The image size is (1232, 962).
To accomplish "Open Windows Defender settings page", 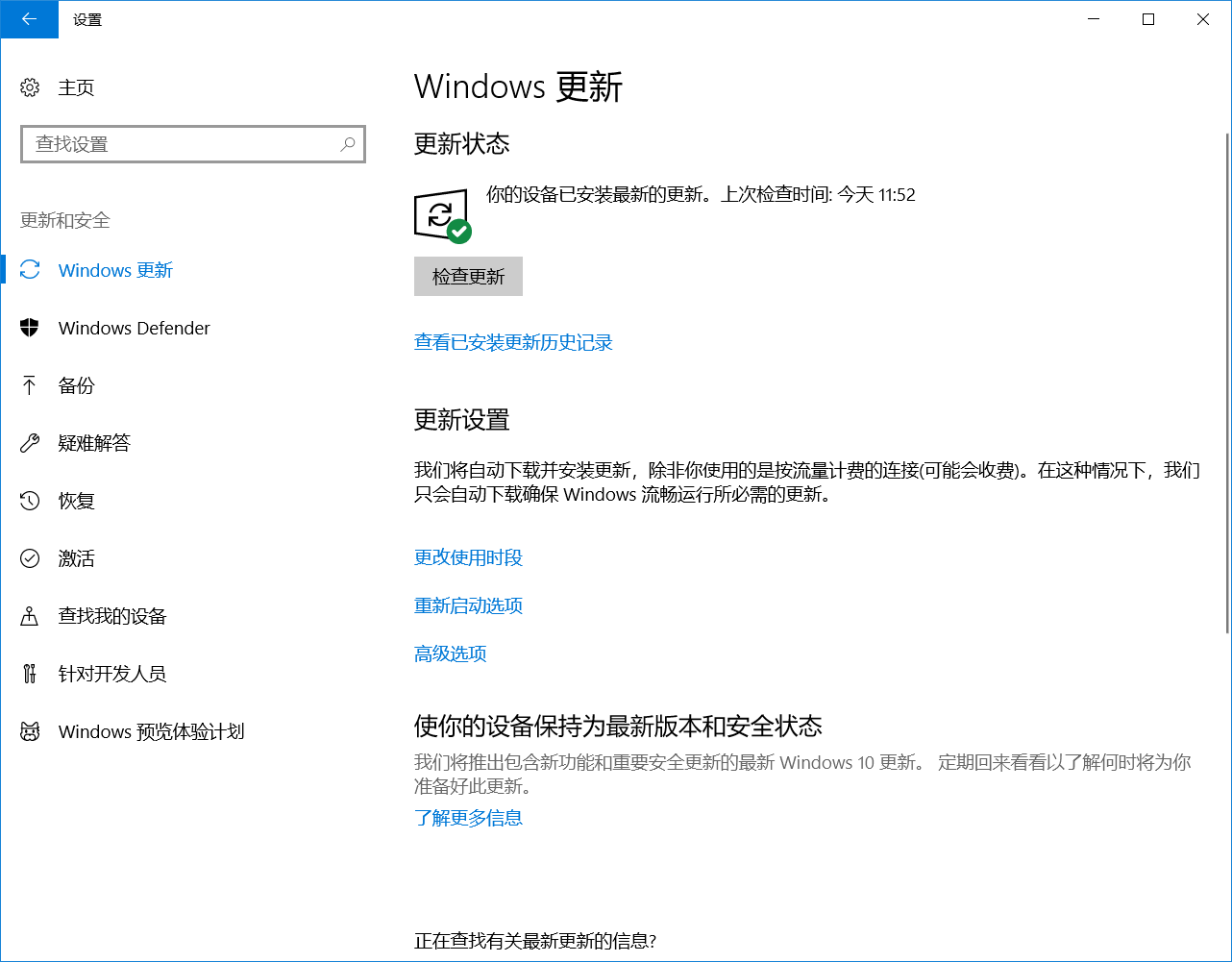I will coord(192,328).
